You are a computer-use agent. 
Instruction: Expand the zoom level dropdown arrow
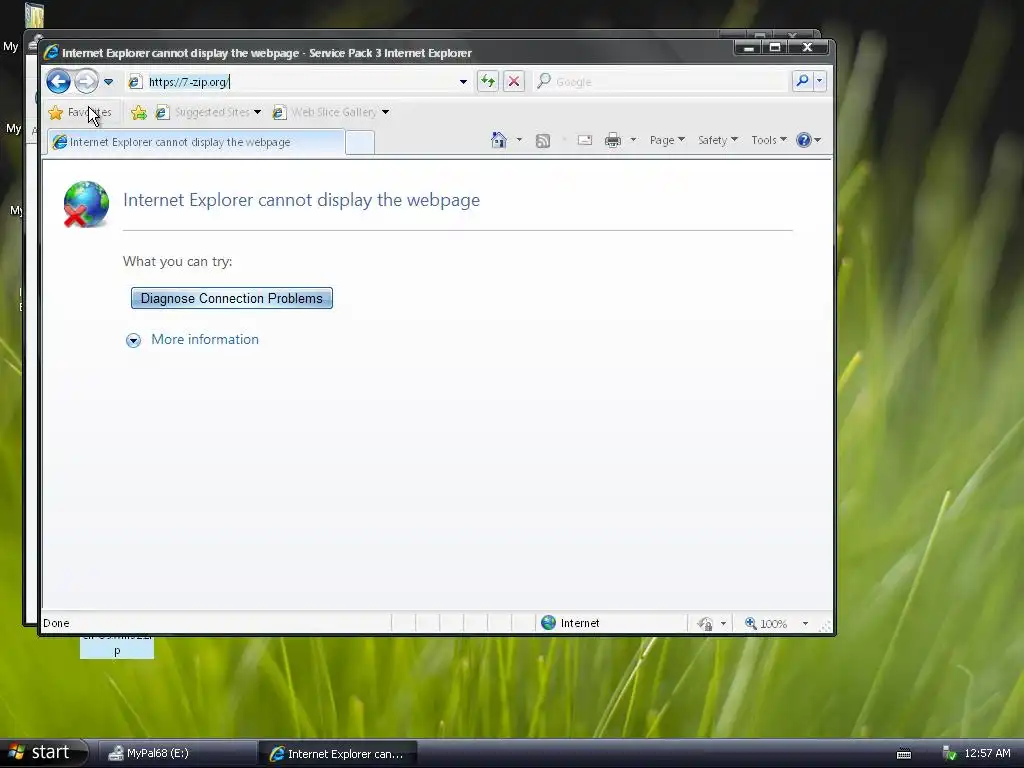pos(805,624)
